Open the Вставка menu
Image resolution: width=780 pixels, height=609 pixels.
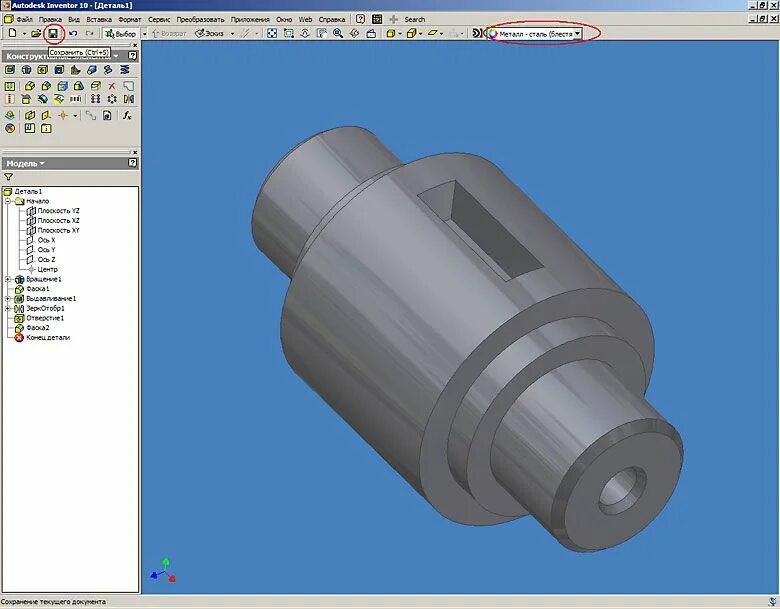point(98,19)
